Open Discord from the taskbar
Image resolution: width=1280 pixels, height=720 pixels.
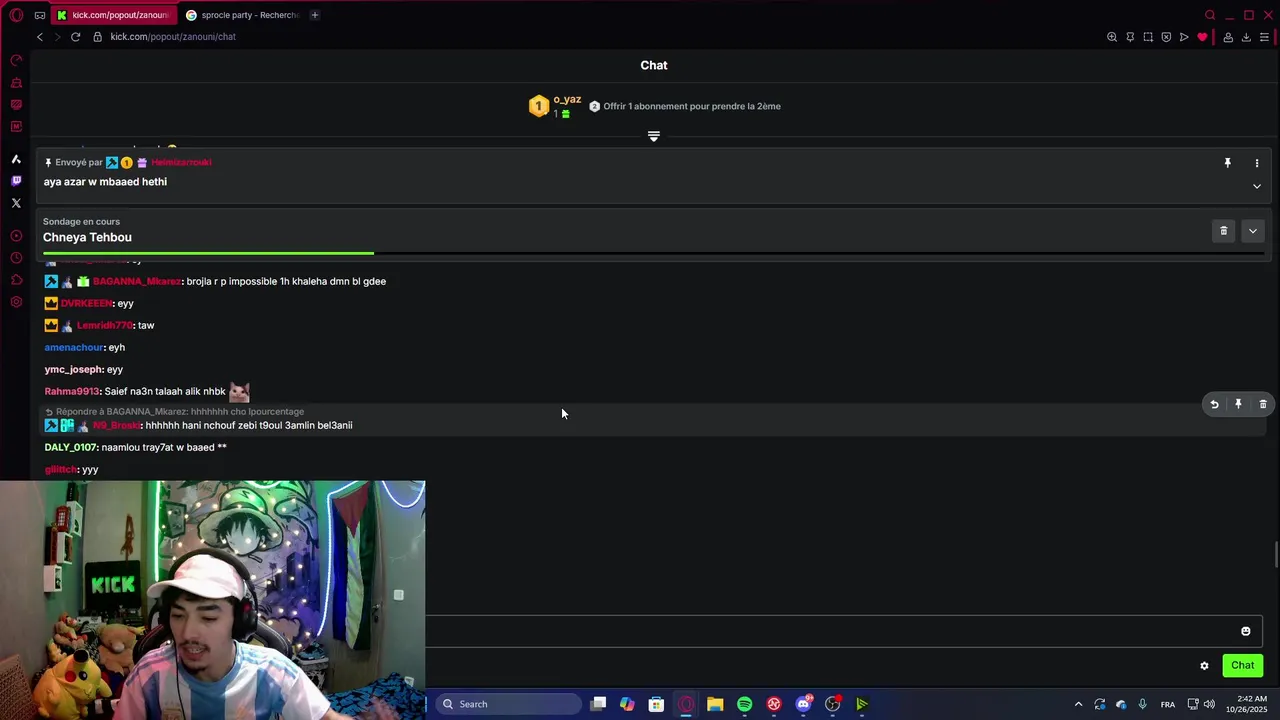[x=803, y=704]
